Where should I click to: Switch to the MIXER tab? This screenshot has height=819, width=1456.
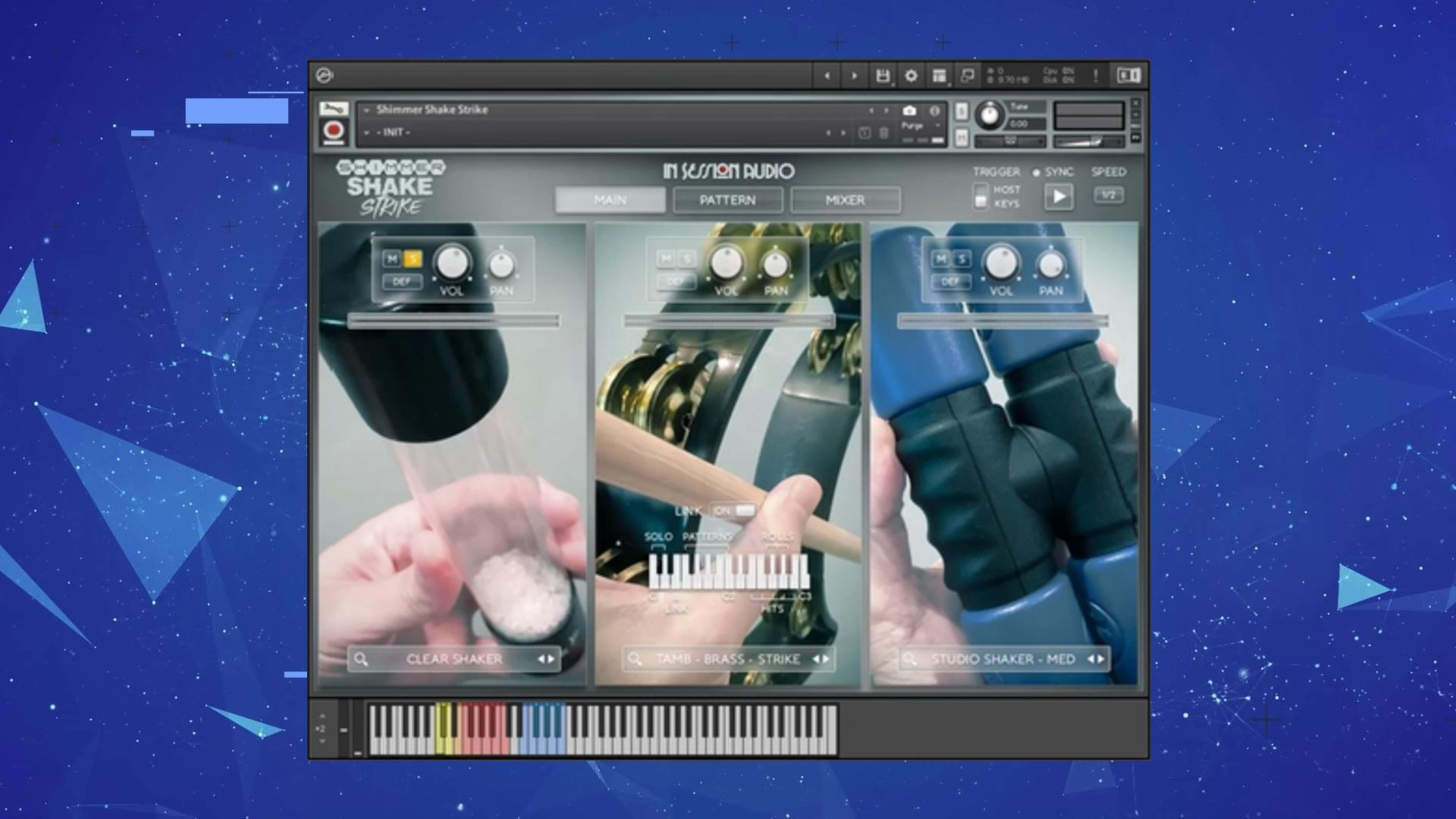(846, 200)
